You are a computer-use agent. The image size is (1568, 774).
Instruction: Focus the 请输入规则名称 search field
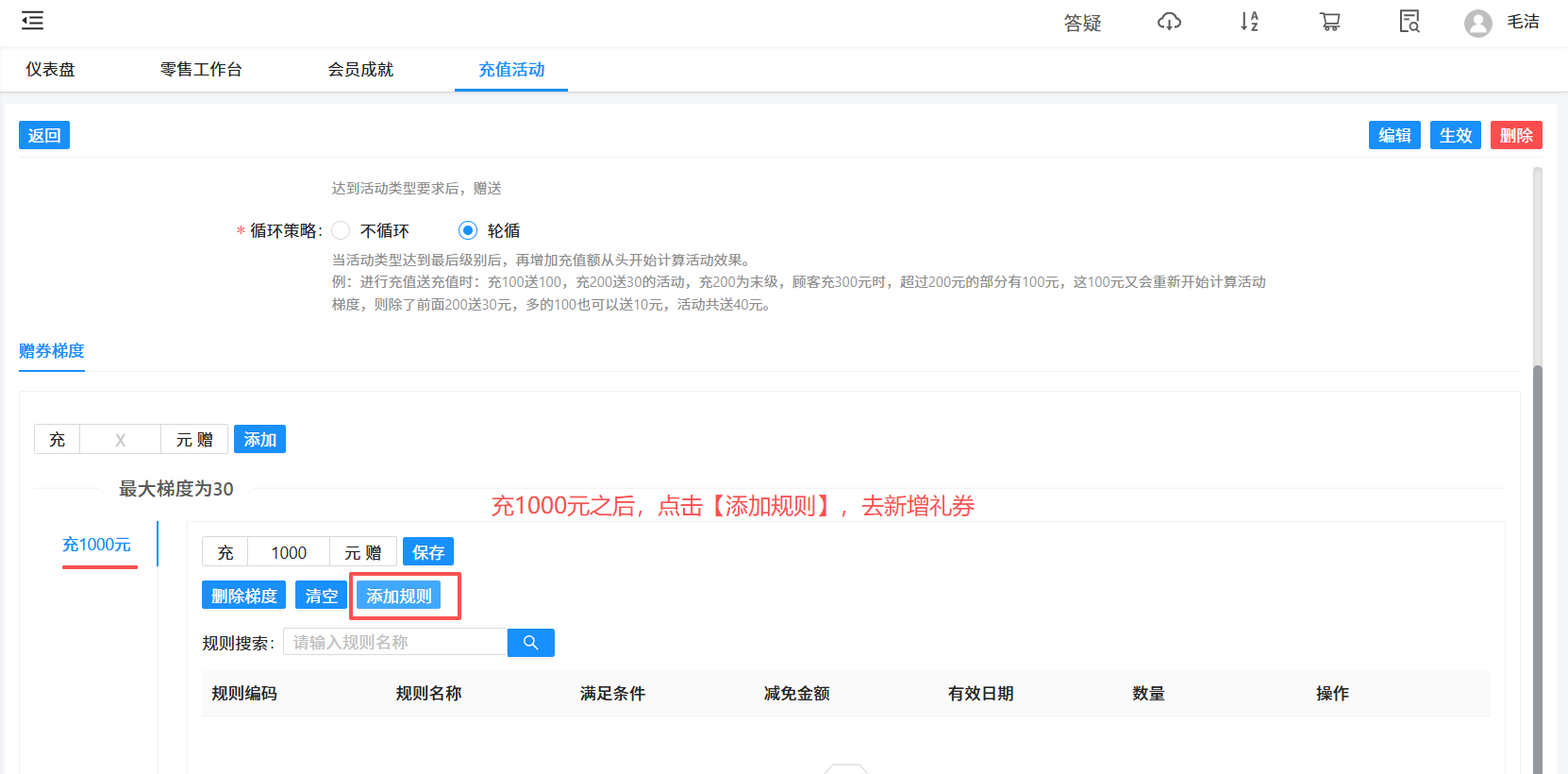395,643
